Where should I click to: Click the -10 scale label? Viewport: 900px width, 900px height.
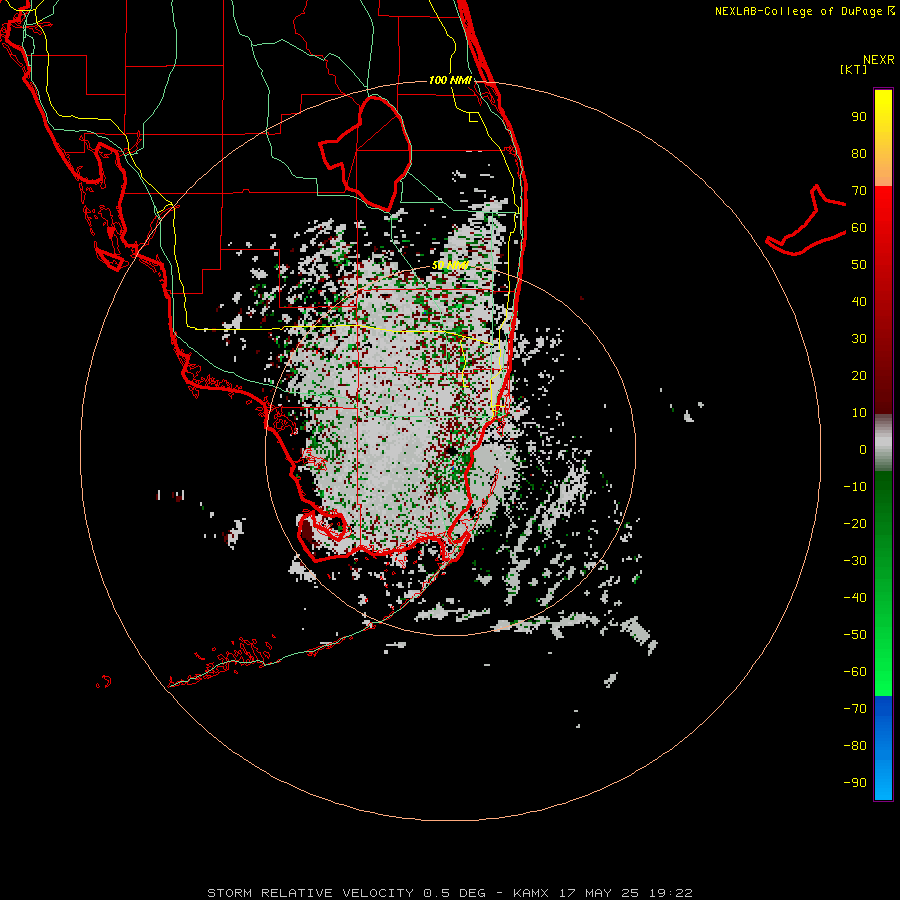(855, 487)
